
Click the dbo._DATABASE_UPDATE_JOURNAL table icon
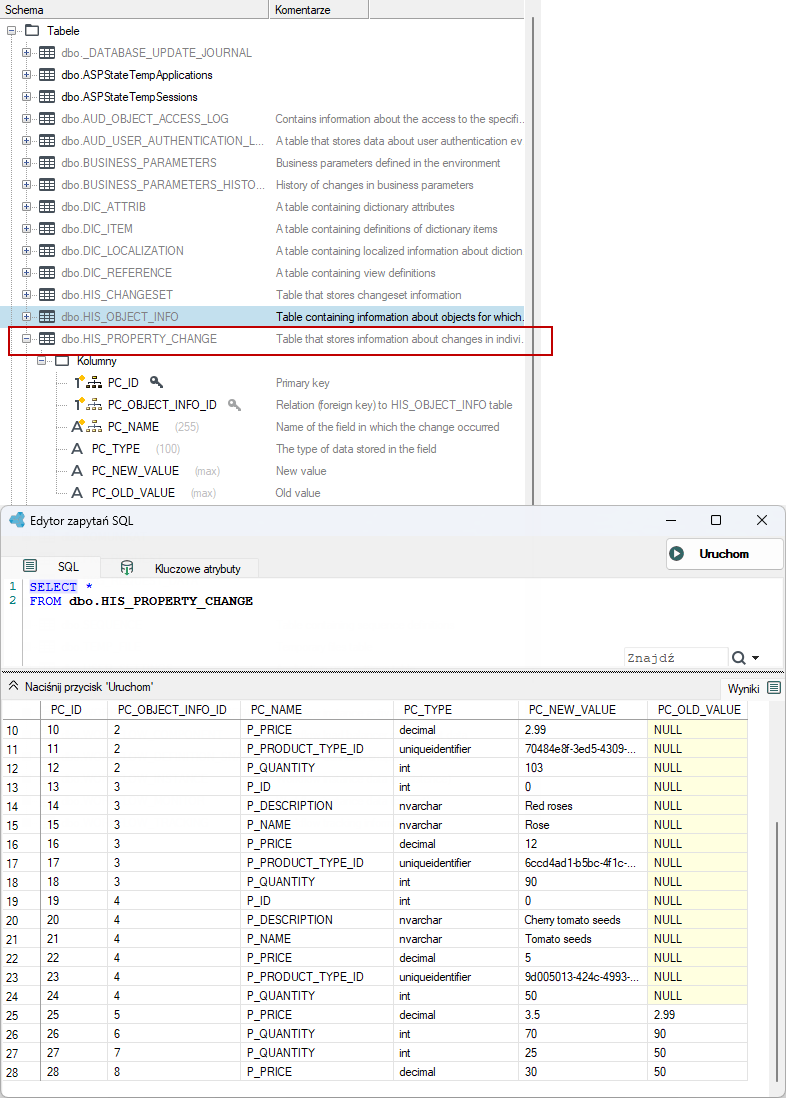pyautogui.click(x=47, y=53)
